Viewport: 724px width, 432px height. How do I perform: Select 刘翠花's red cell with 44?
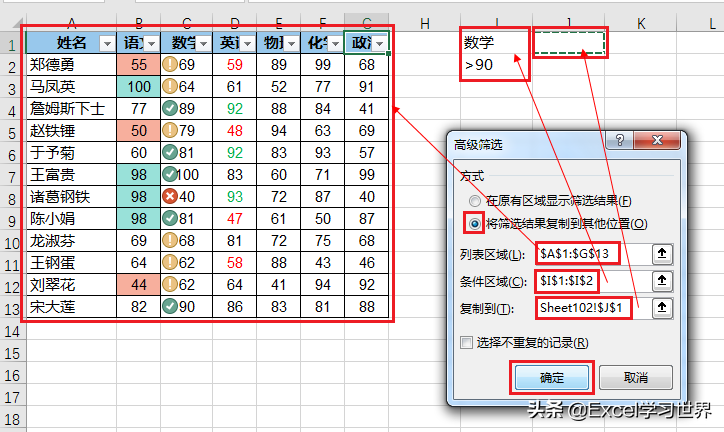coord(139,285)
